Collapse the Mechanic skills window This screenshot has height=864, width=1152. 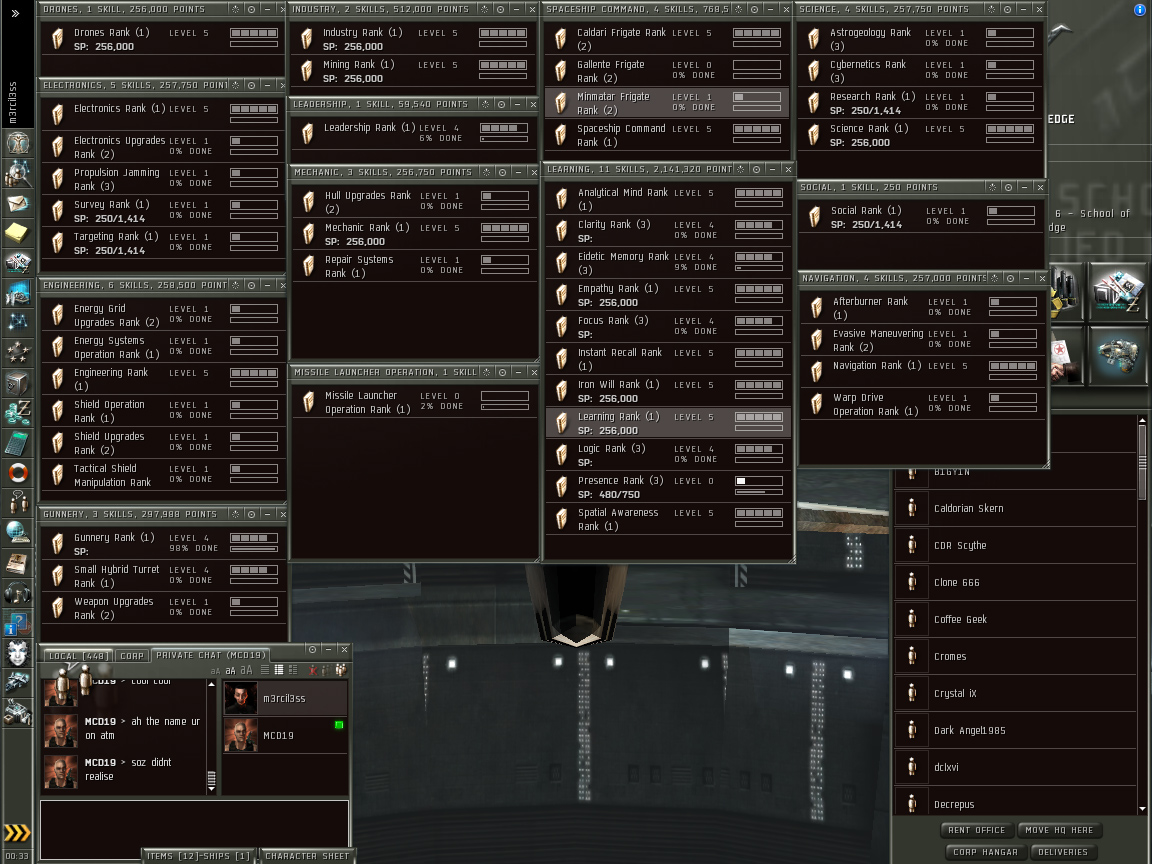519,173
